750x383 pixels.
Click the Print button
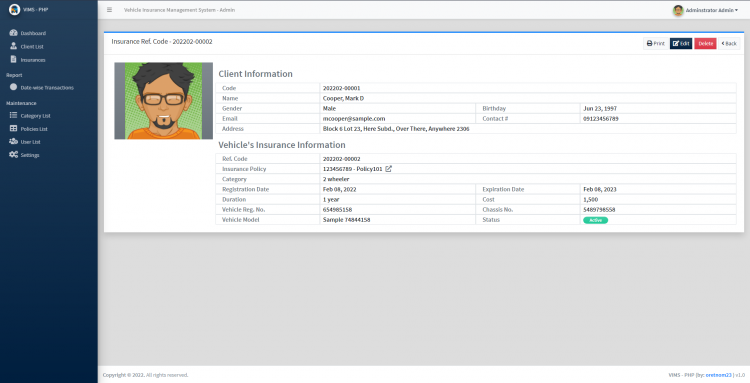(x=656, y=44)
